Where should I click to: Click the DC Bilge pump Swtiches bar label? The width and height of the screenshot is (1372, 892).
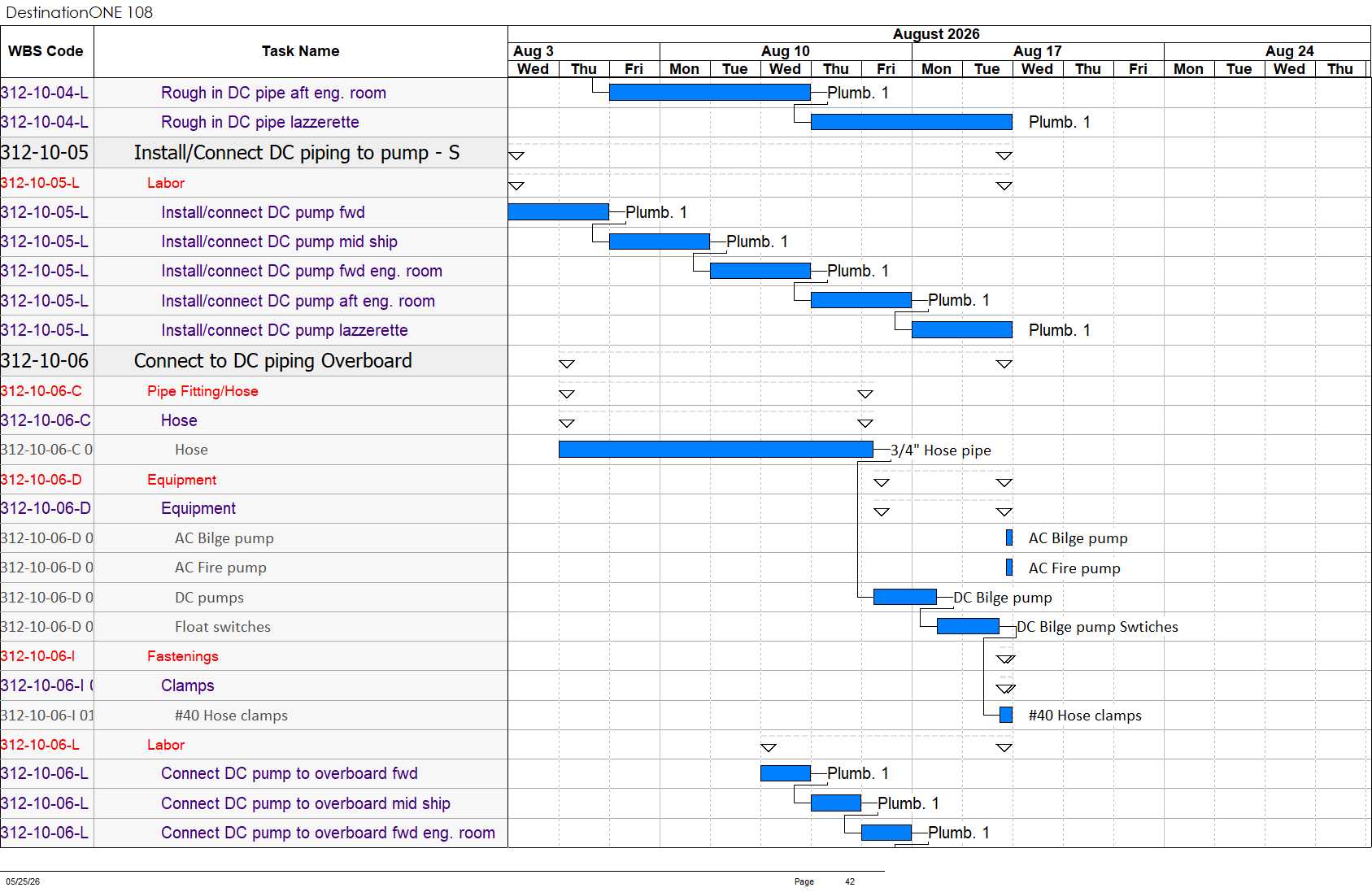pyautogui.click(x=1098, y=627)
